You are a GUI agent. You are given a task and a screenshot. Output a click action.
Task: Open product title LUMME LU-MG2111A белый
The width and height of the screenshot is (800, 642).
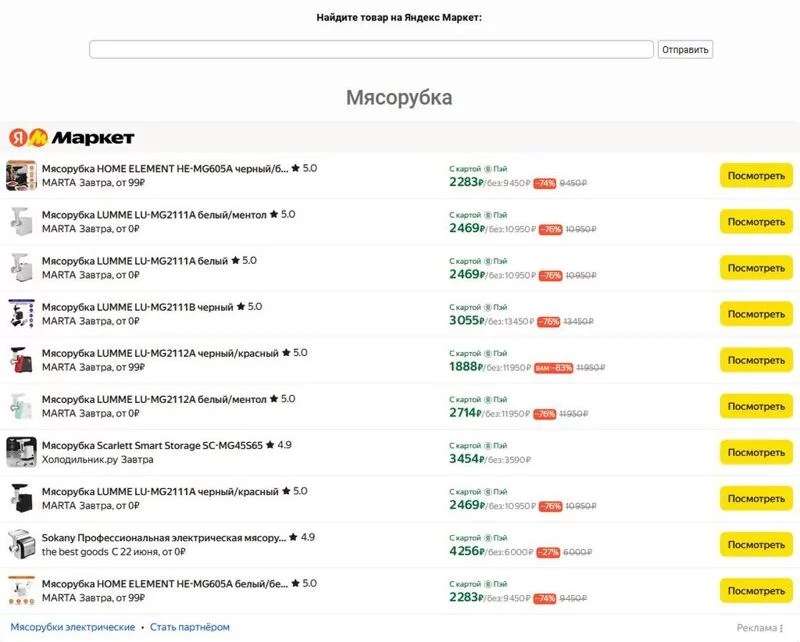click(x=135, y=261)
